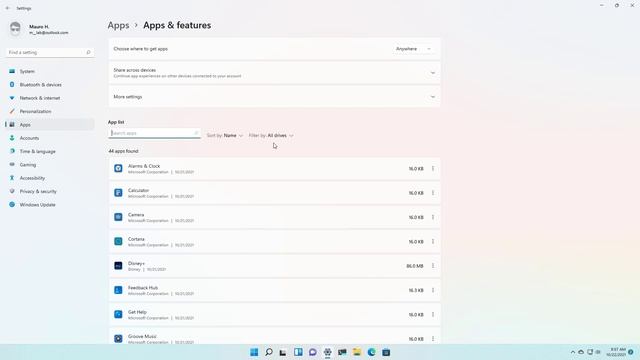Screen dimensions: 640x360
Task: Click the Disney+ app icon
Action: tap(118, 266)
